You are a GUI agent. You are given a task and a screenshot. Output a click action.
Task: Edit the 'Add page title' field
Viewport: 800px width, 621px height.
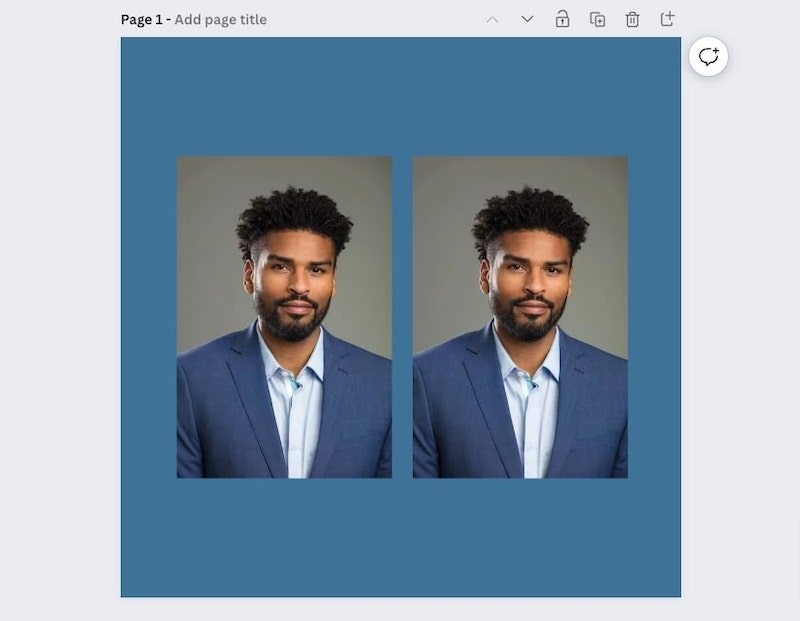[x=220, y=19]
